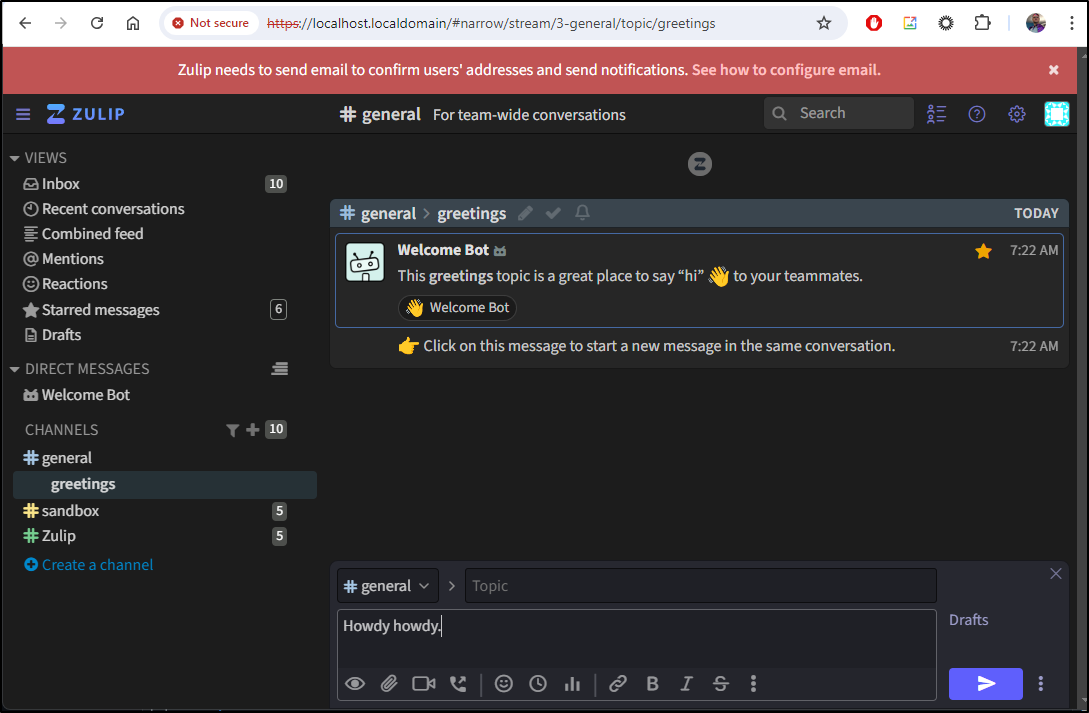Viewport: 1089px width, 713px height.
Task: Show more compose formatting options
Action: click(754, 684)
